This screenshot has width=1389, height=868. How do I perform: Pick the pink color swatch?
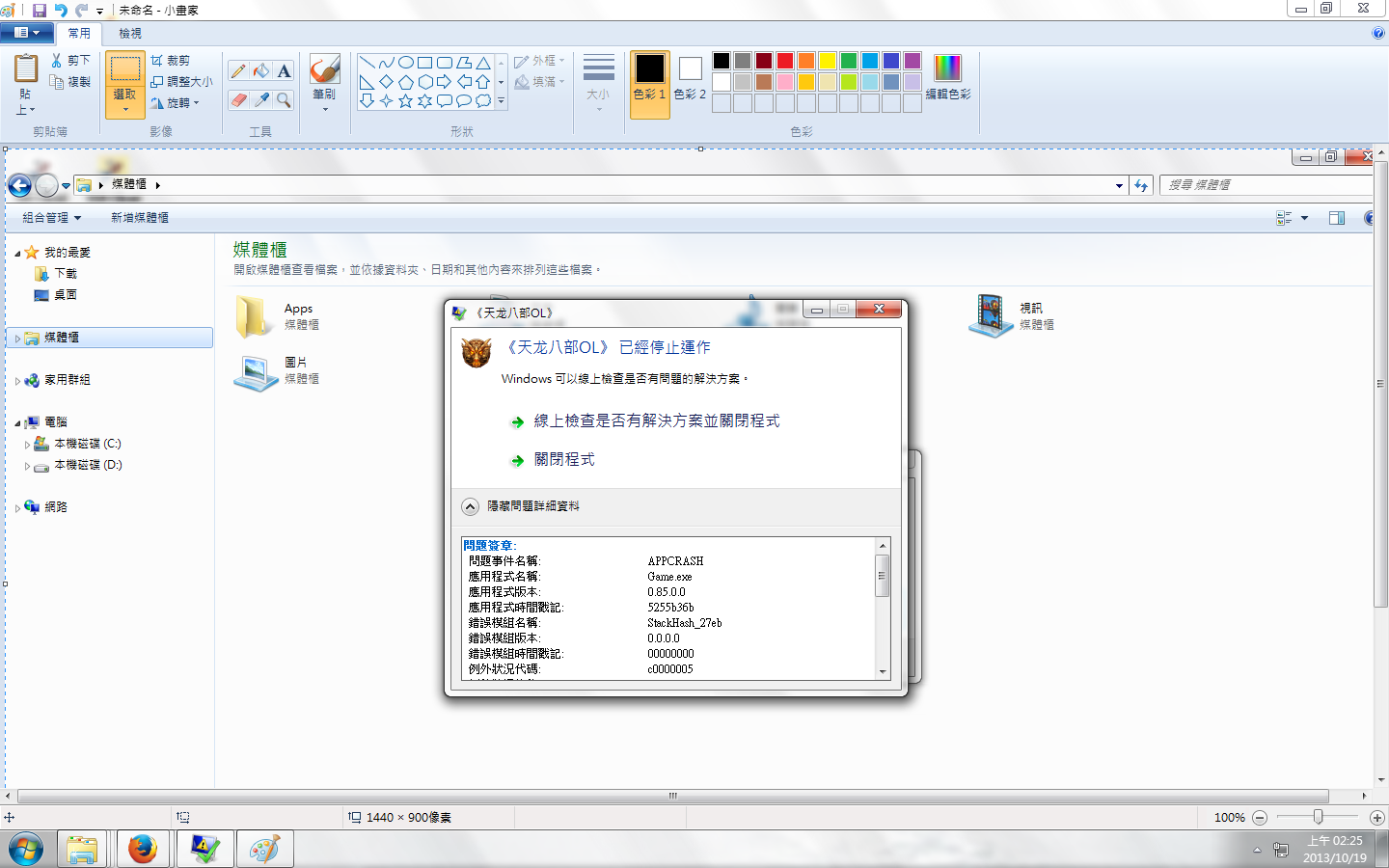785,82
